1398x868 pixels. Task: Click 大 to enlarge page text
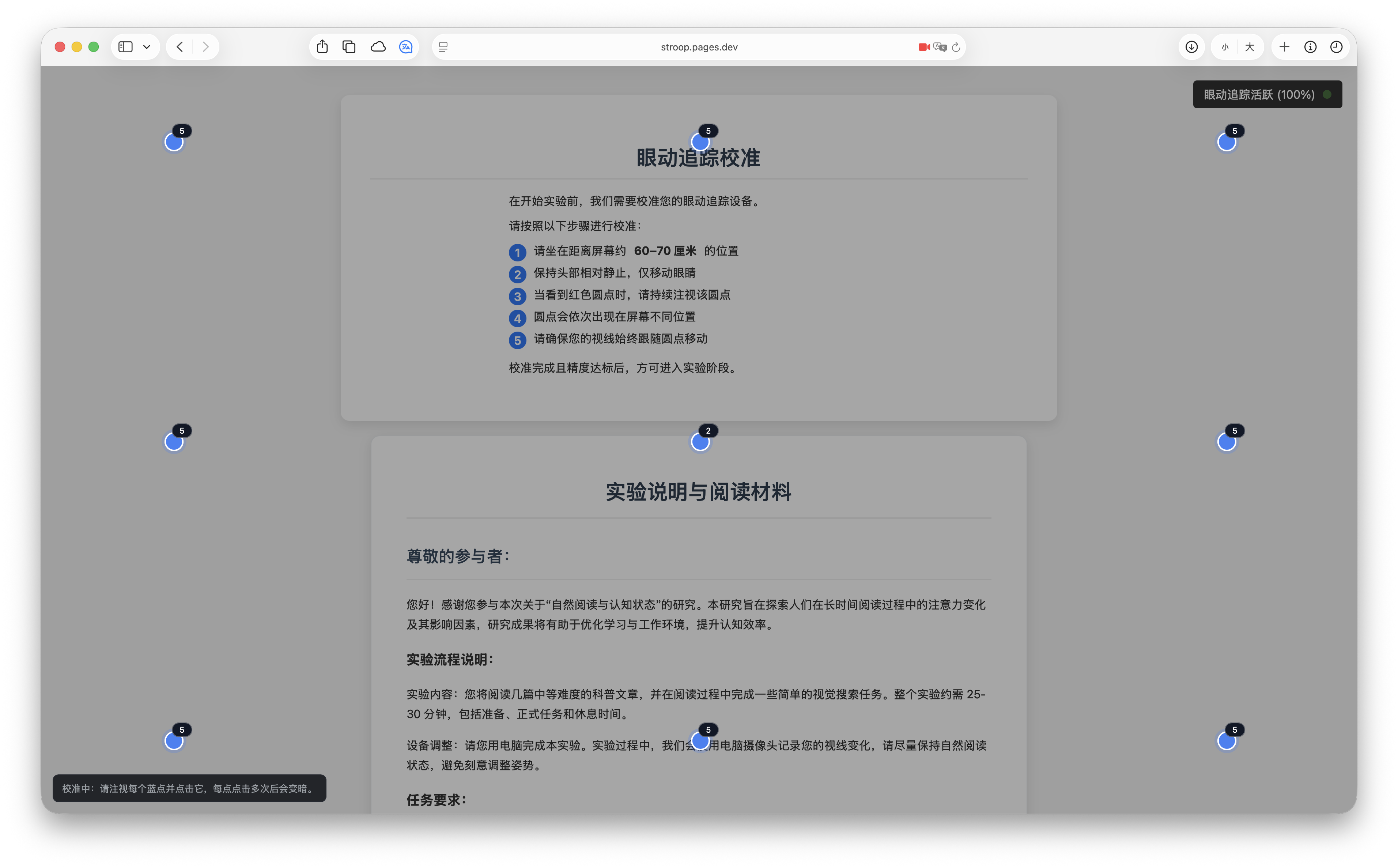click(x=1249, y=46)
